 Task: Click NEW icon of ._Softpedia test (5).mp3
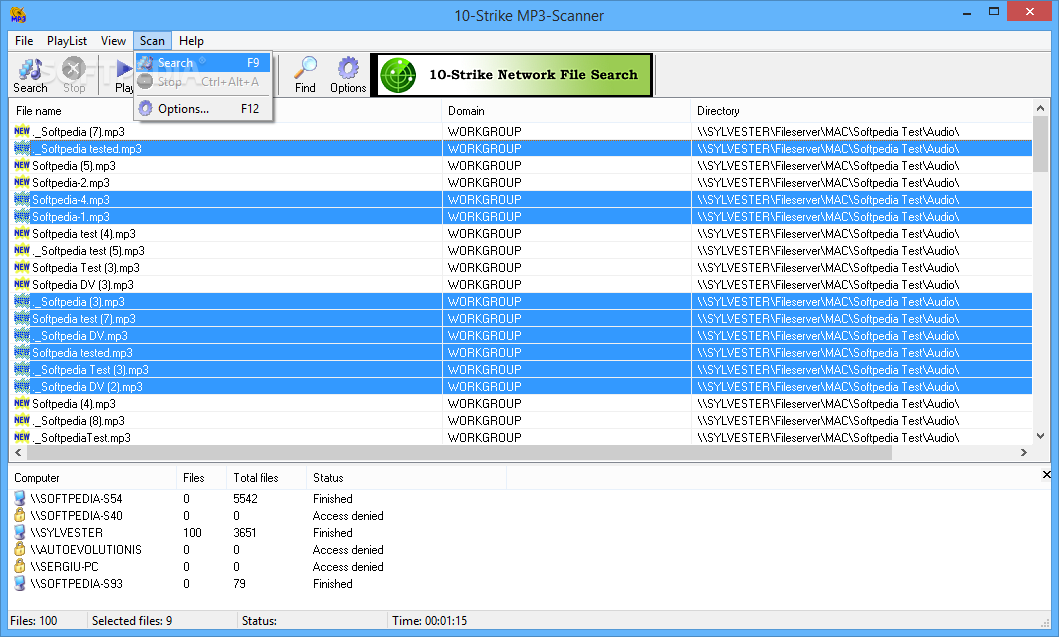22,251
